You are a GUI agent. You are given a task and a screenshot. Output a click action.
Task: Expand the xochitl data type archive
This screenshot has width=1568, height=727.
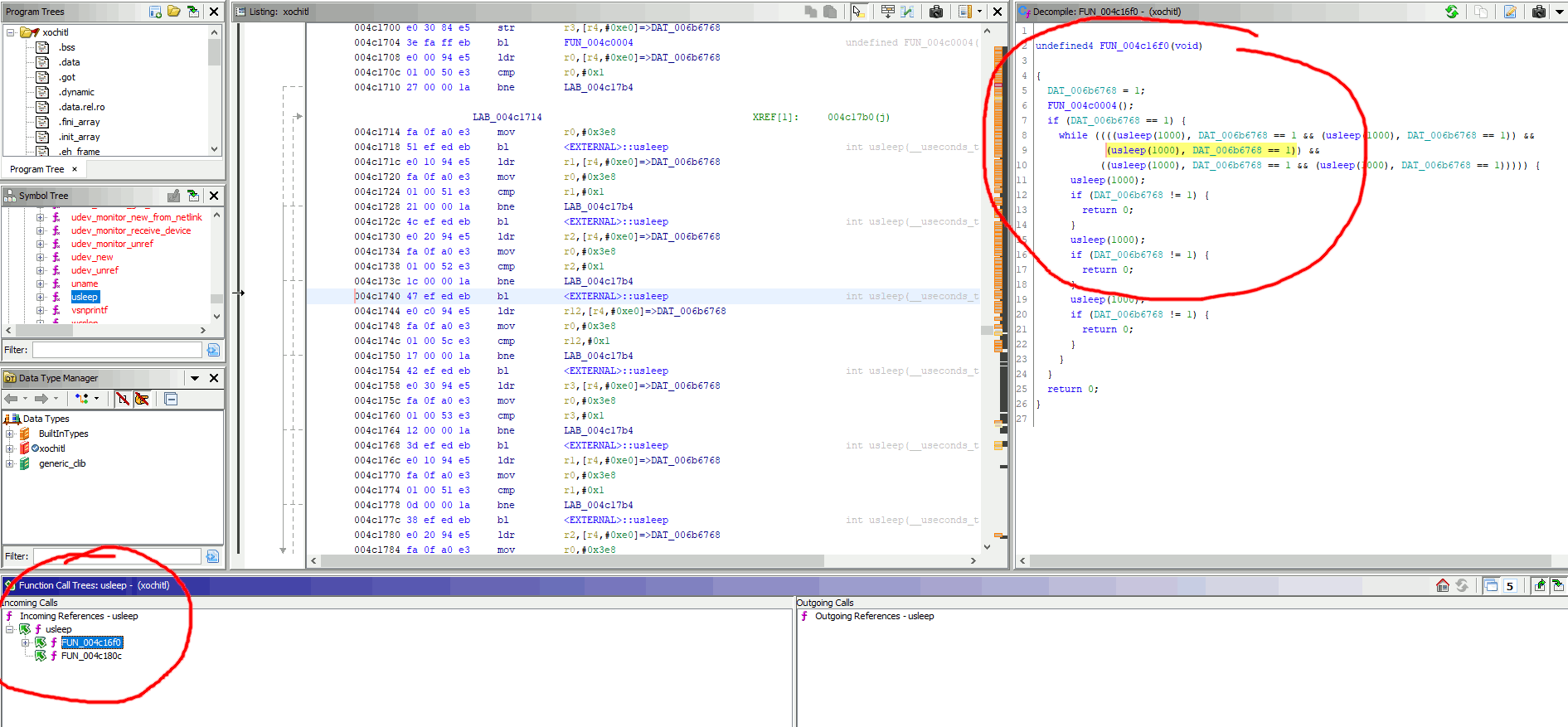click(x=10, y=448)
